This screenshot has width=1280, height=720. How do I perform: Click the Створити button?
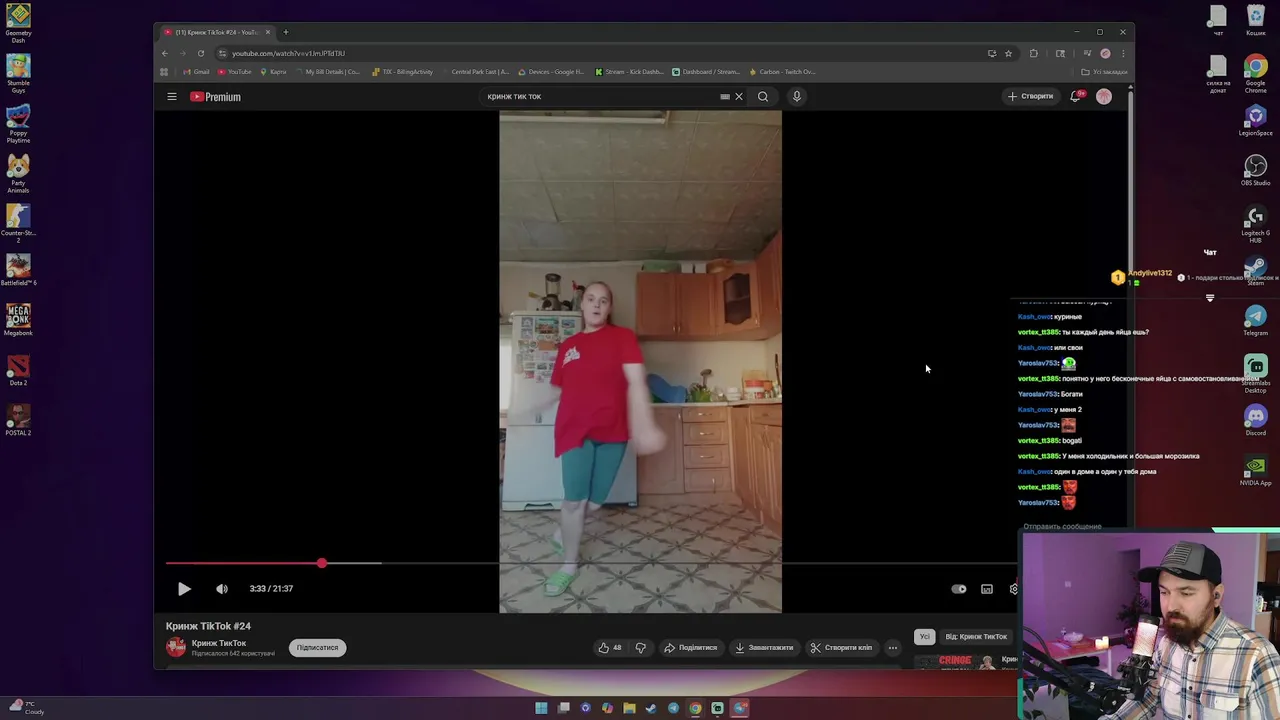coord(1030,96)
